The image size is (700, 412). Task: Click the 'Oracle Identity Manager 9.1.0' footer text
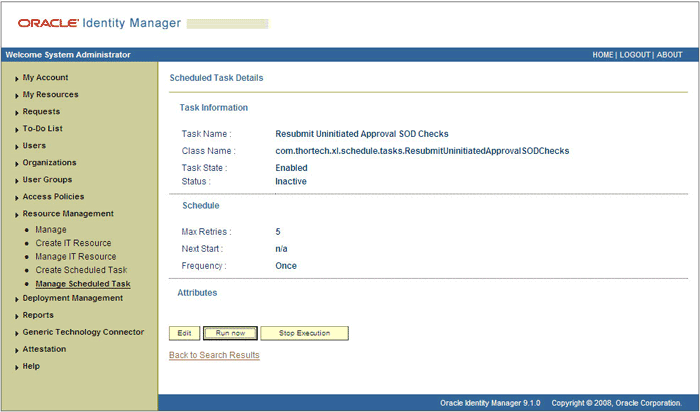coord(490,403)
